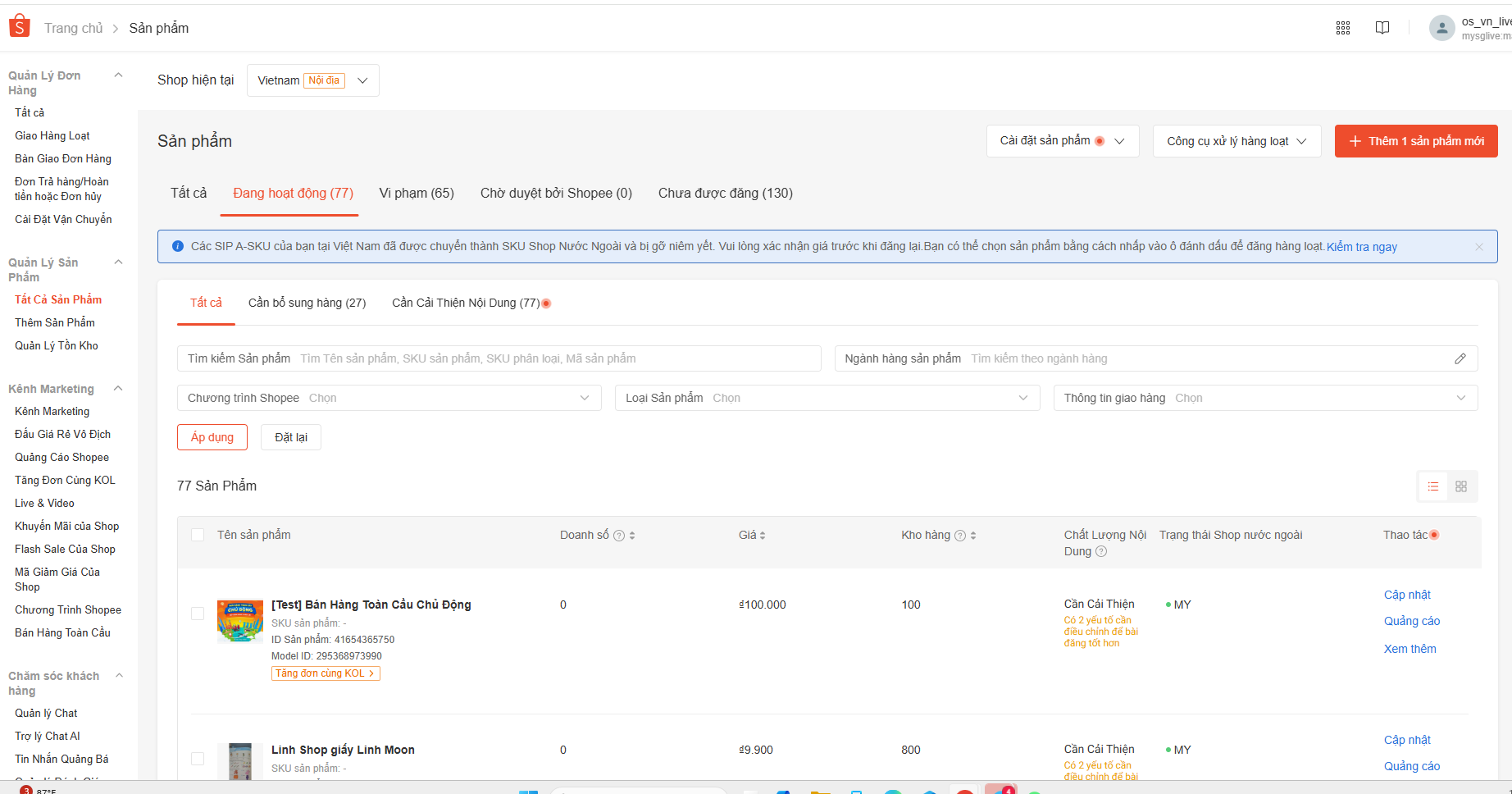Click the user avatar for os_vn_live account
The height and width of the screenshot is (794, 1512).
coord(1441,27)
